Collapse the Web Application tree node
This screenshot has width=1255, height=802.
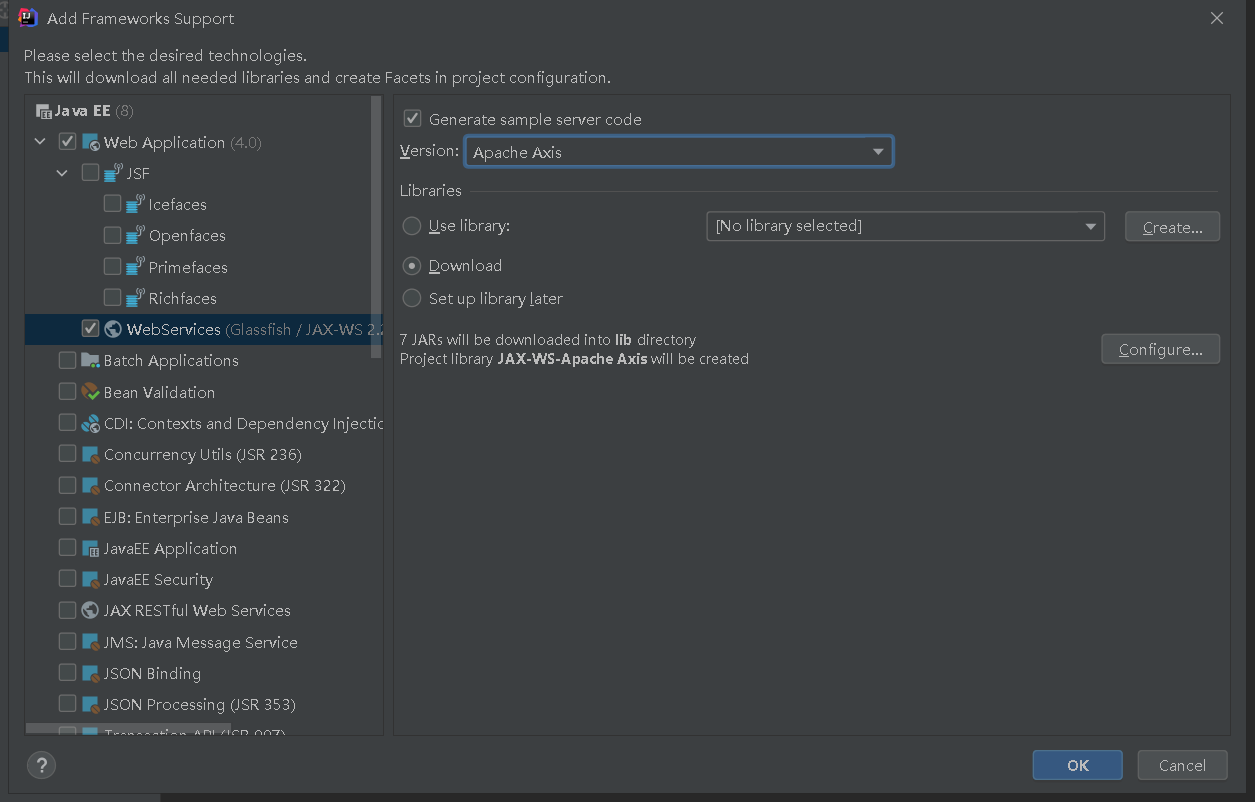click(x=40, y=142)
